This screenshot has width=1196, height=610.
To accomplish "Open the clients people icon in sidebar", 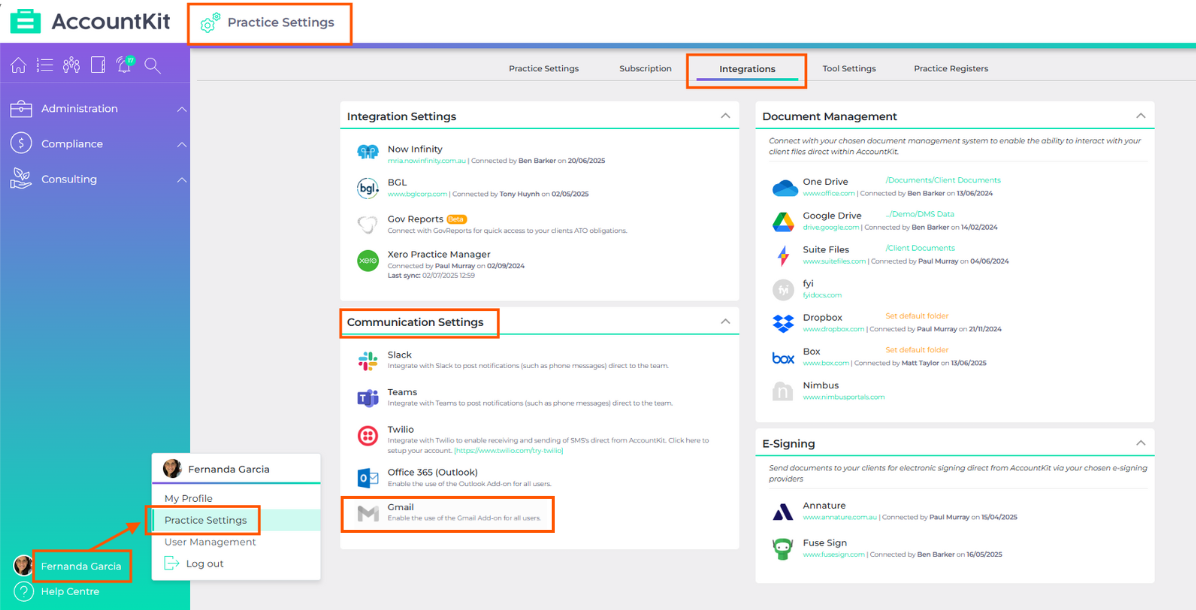I will pos(71,66).
